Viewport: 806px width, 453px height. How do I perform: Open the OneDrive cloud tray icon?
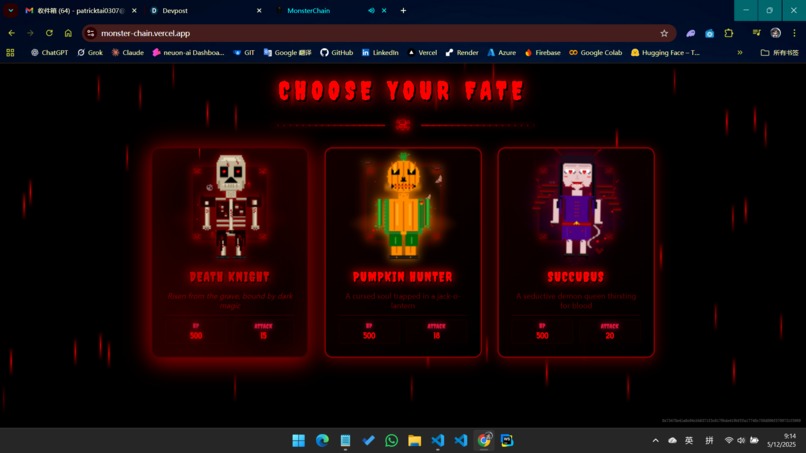[x=672, y=441]
